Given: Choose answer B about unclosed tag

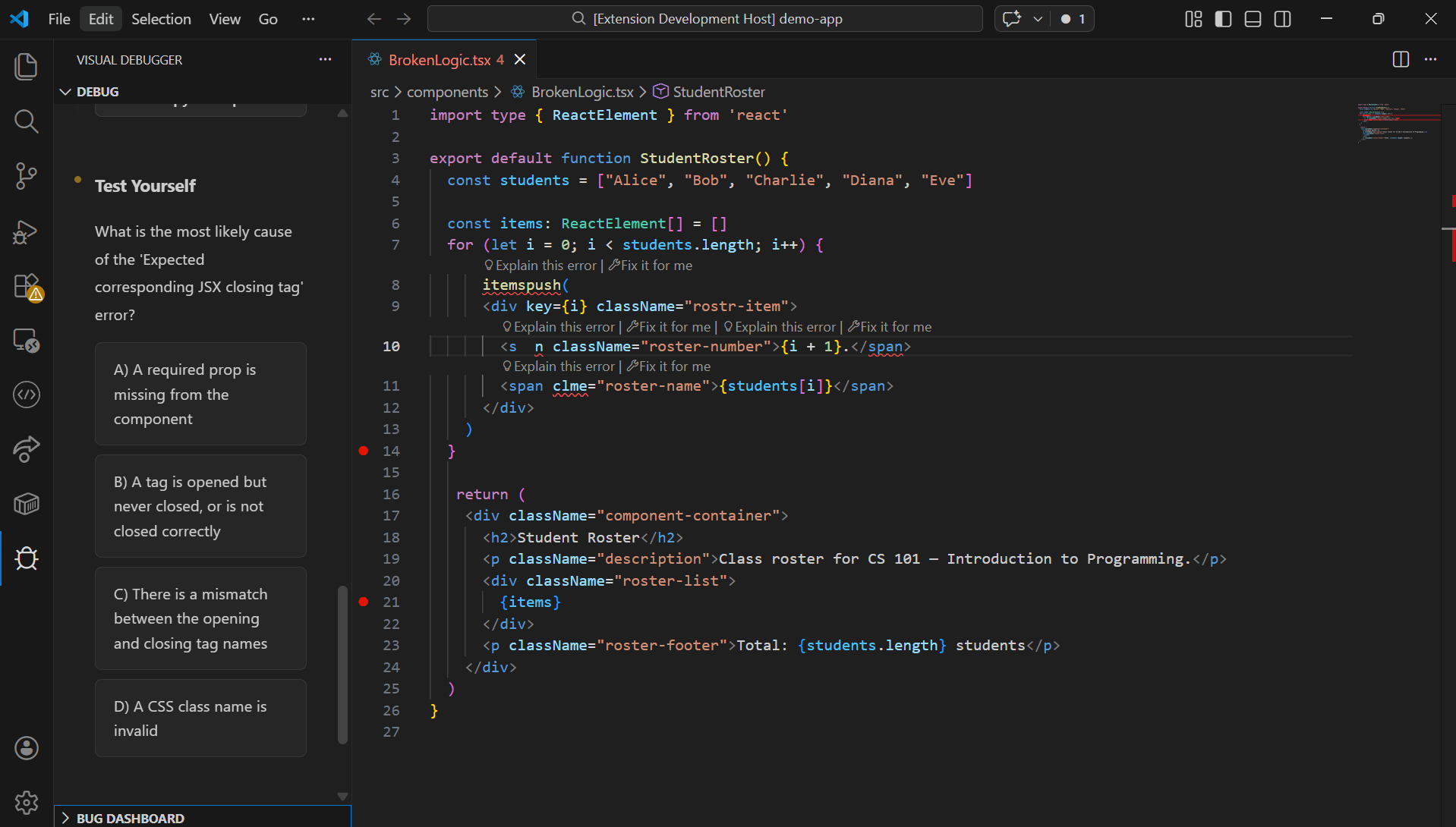Looking at the screenshot, I should [x=200, y=506].
